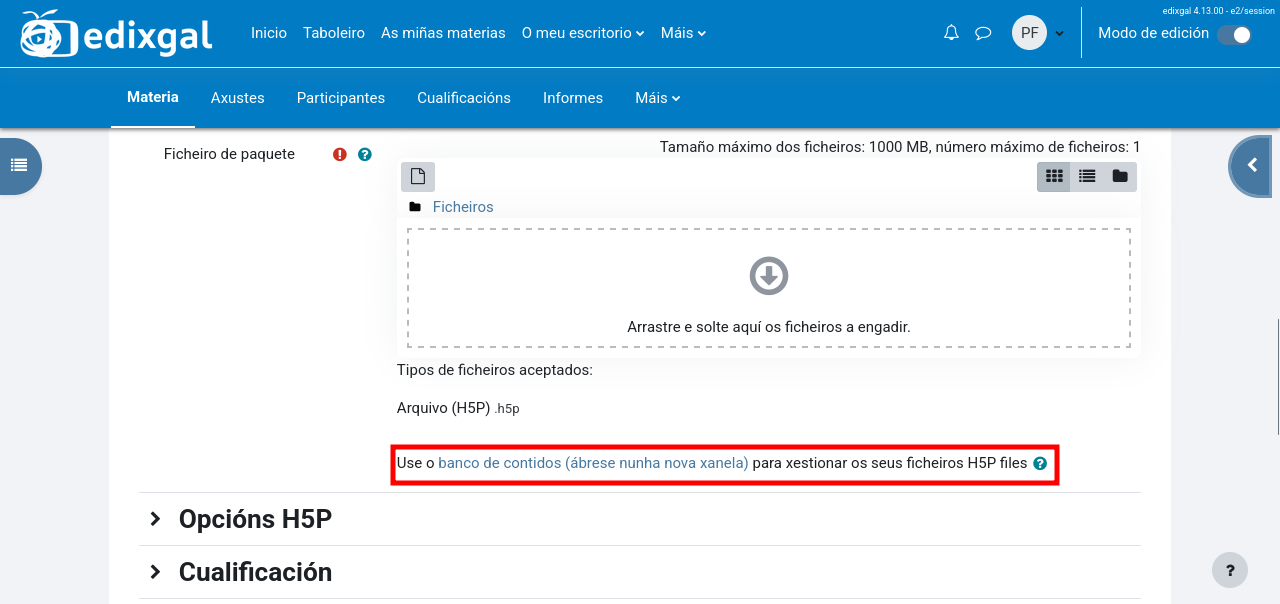The image size is (1280, 604).
Task: Click the floating question mark help button
Action: point(1229,570)
